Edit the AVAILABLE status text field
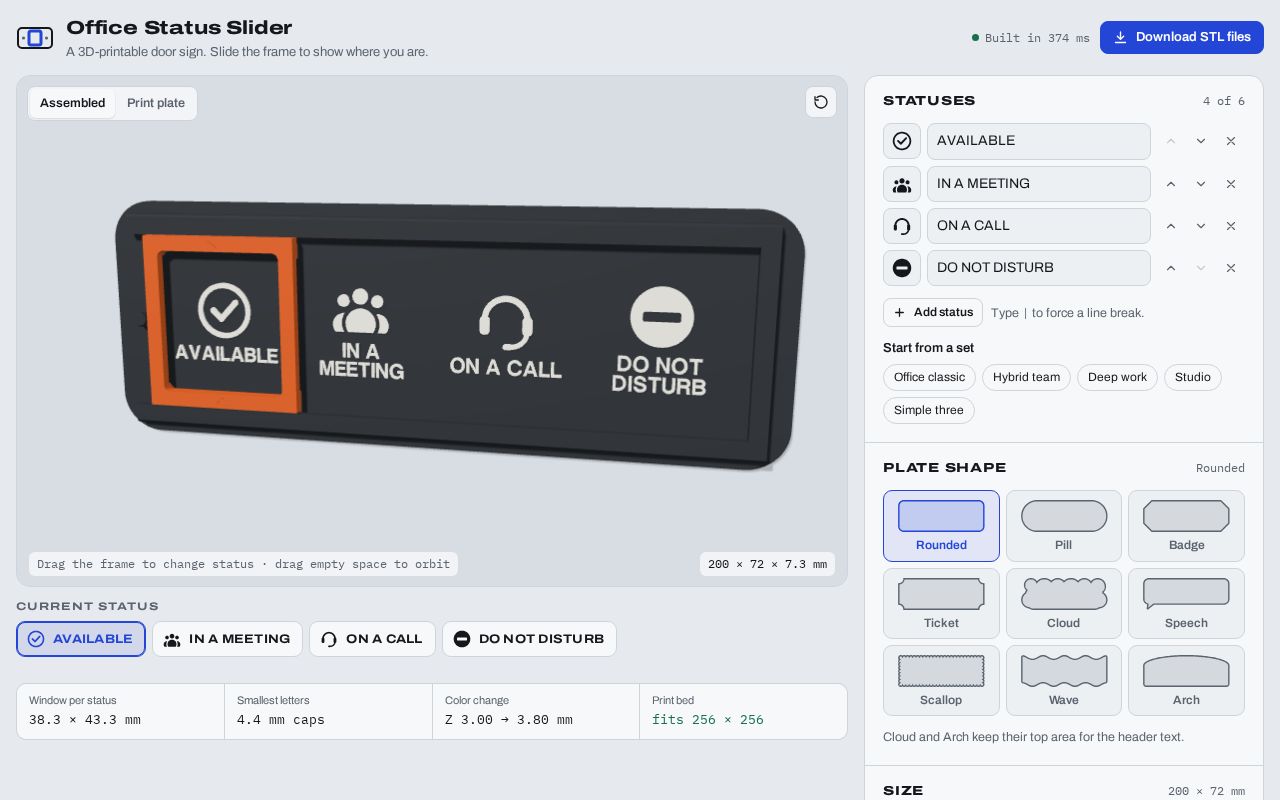Viewport: 1280px width, 800px height. [1039, 141]
